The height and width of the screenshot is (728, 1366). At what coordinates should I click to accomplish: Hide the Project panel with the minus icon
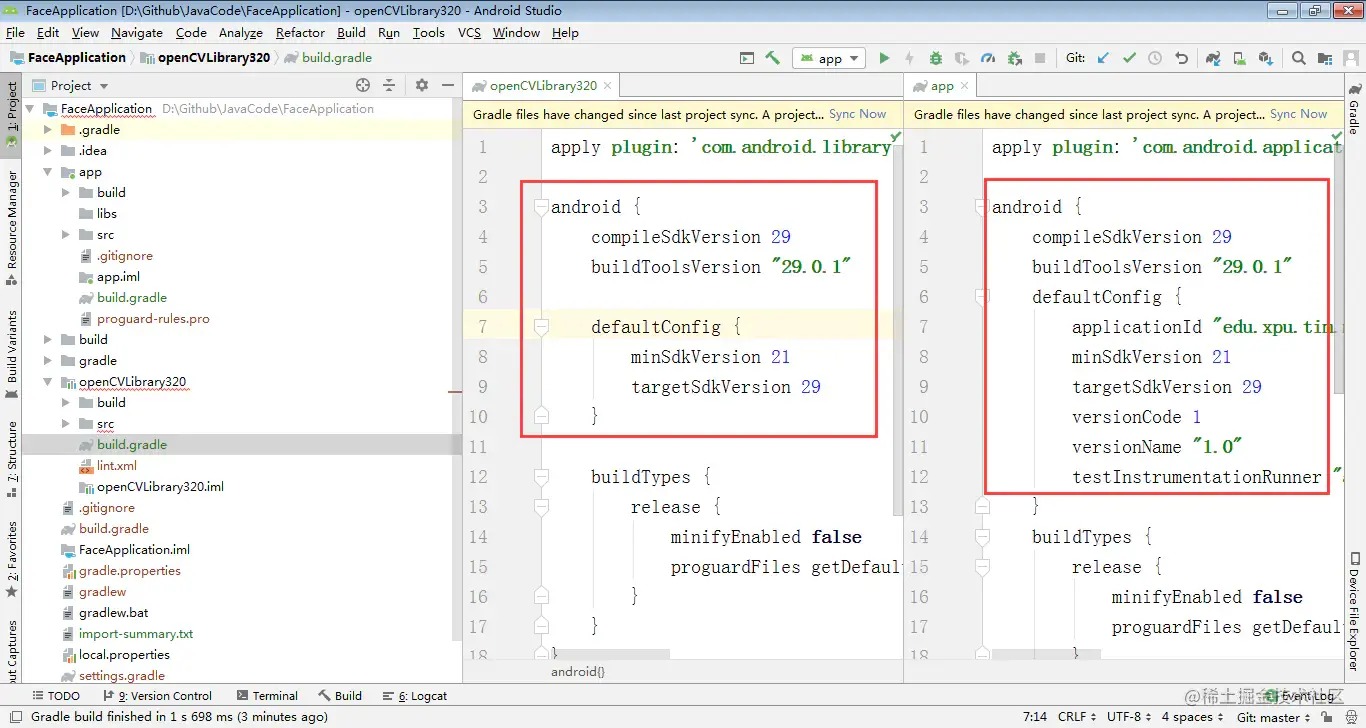tap(446, 85)
